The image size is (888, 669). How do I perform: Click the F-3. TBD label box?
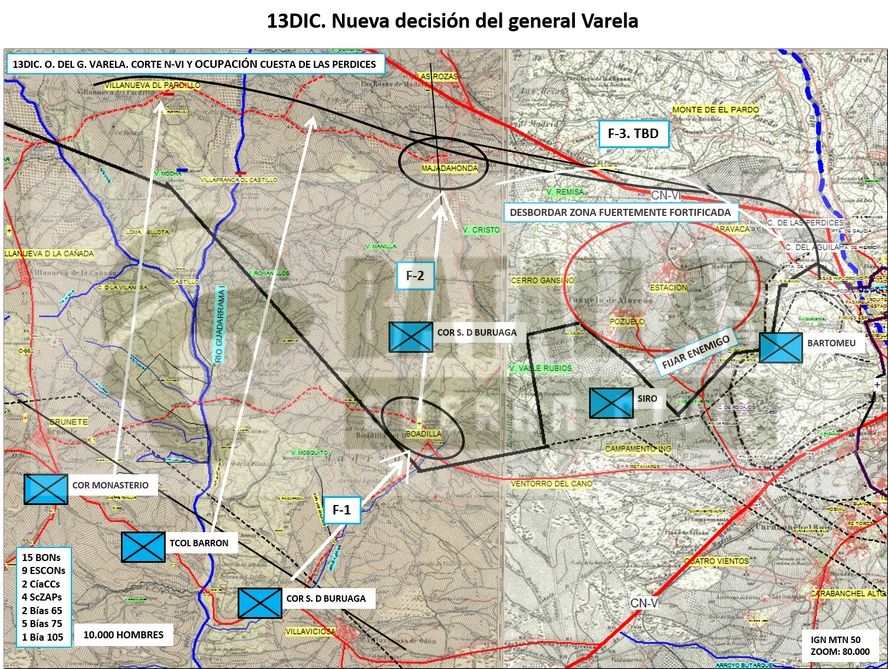click(633, 134)
